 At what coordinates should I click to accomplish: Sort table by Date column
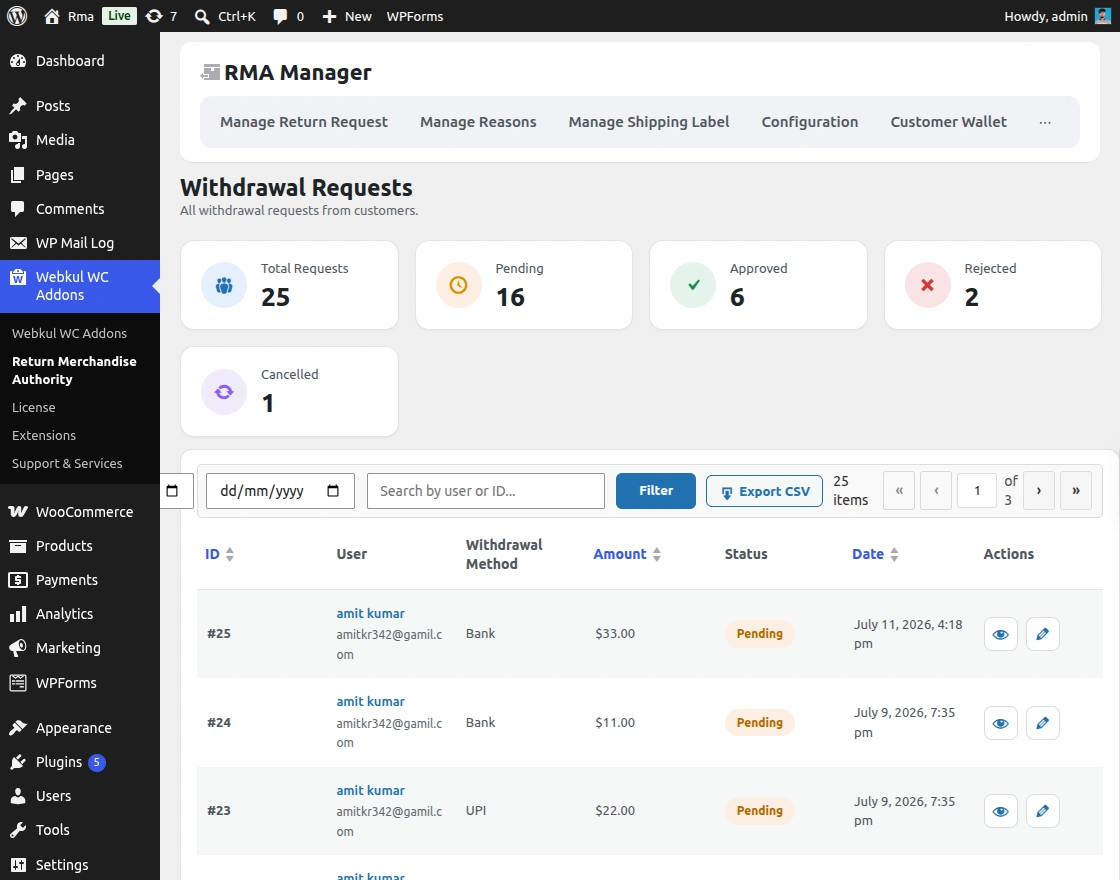point(875,554)
